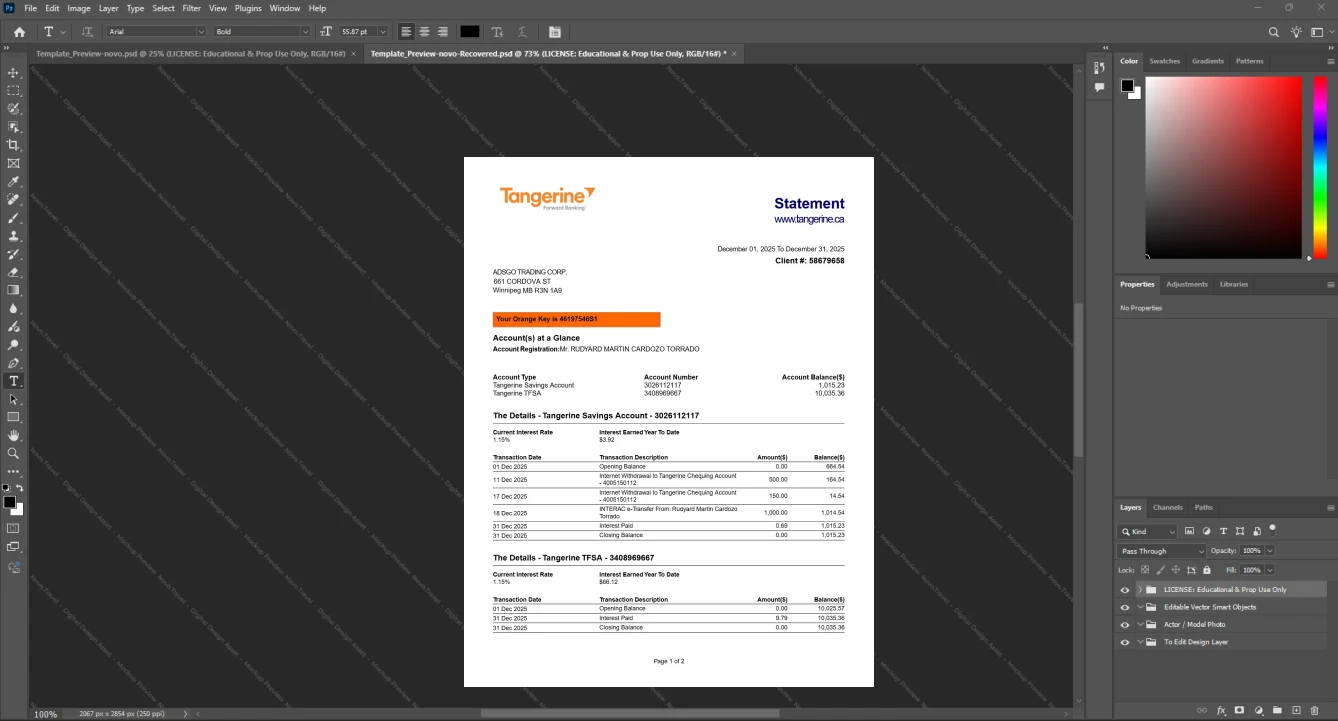Switch to the Adjustments tab

1187,284
